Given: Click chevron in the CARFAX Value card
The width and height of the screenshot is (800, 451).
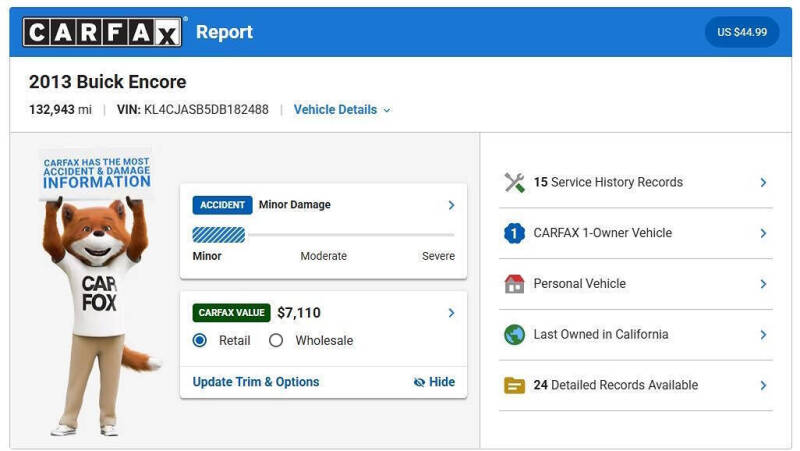Looking at the screenshot, I should pos(451,313).
